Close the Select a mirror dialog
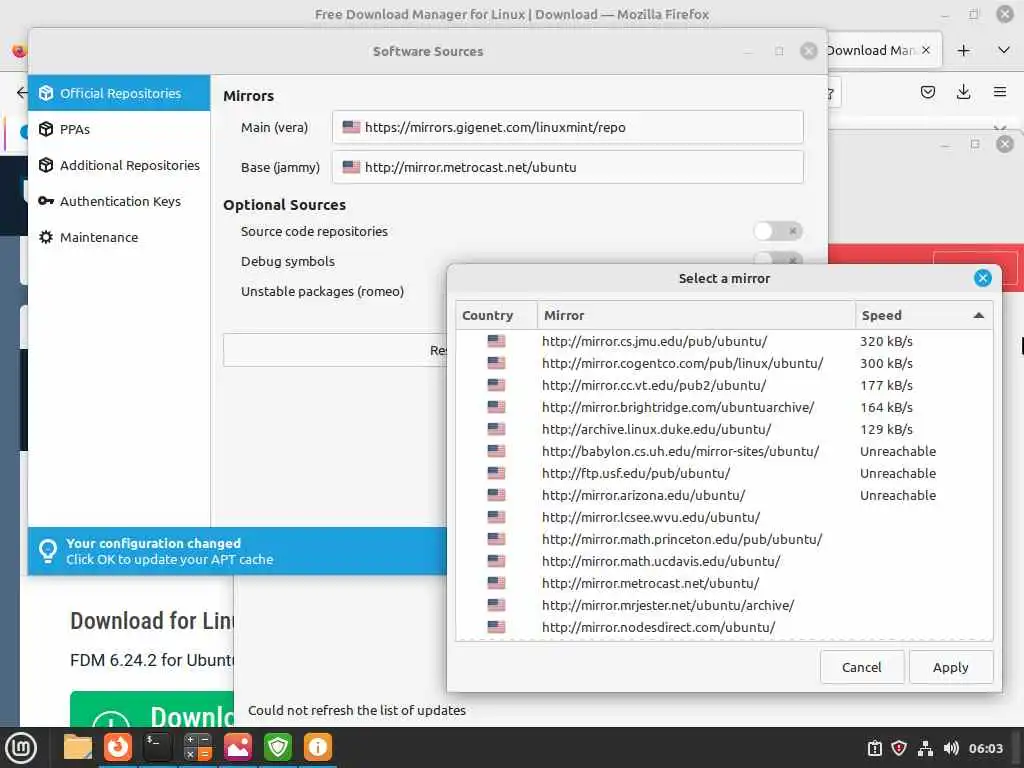Image resolution: width=1024 pixels, height=768 pixels. pyautogui.click(x=982, y=278)
